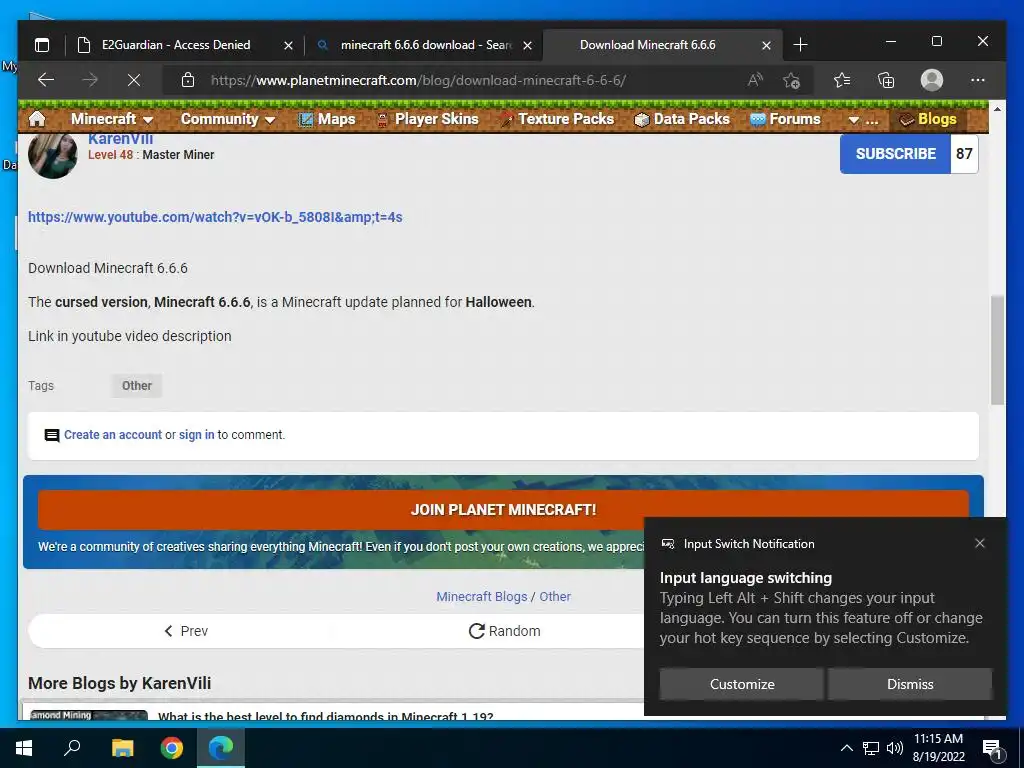Open Texture Packs section

[x=556, y=119]
